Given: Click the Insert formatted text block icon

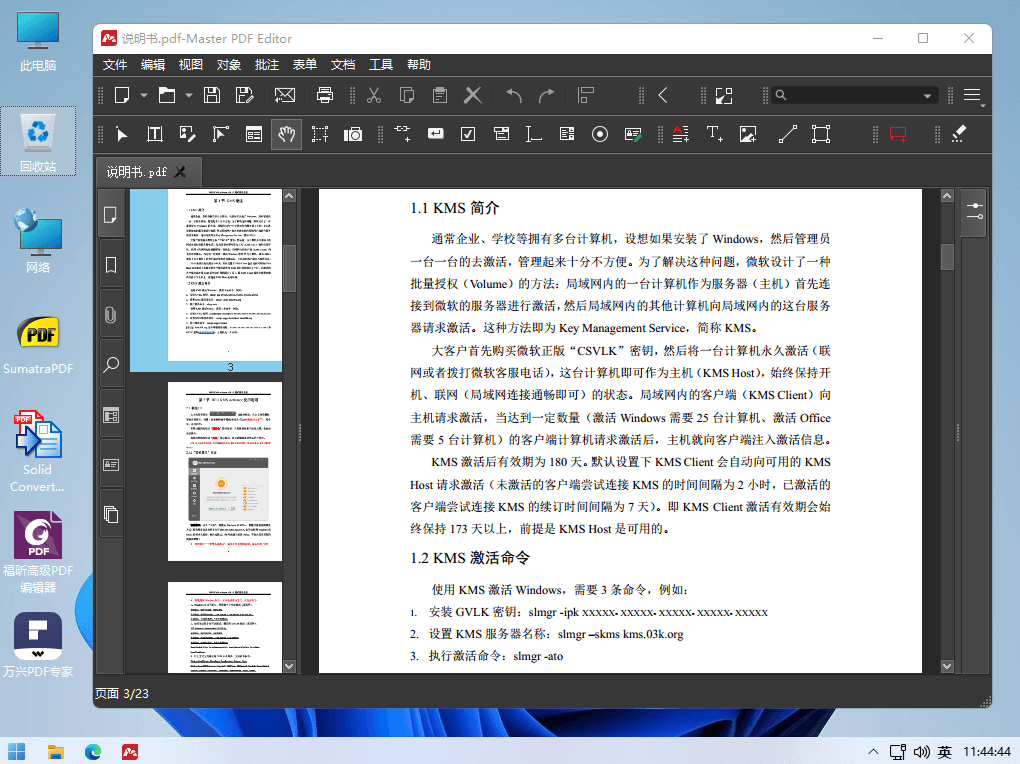Looking at the screenshot, I should (681, 134).
